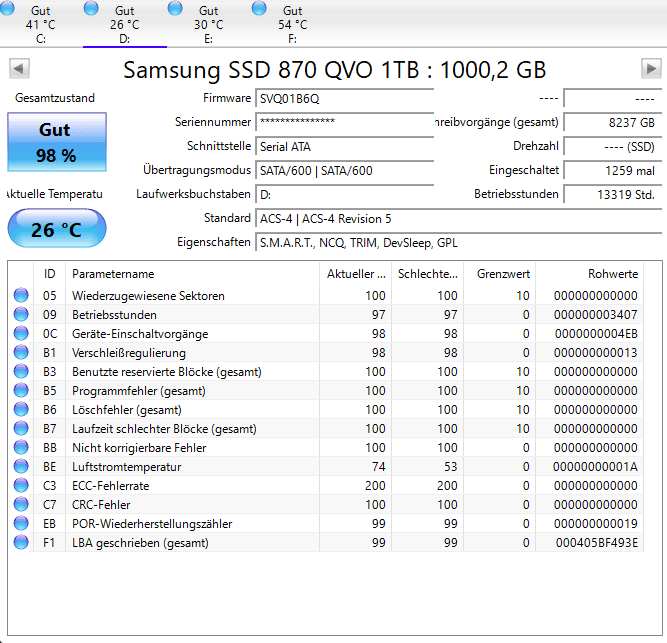
Task: Select the Verschleißregulierung parameter name
Action: [129, 353]
